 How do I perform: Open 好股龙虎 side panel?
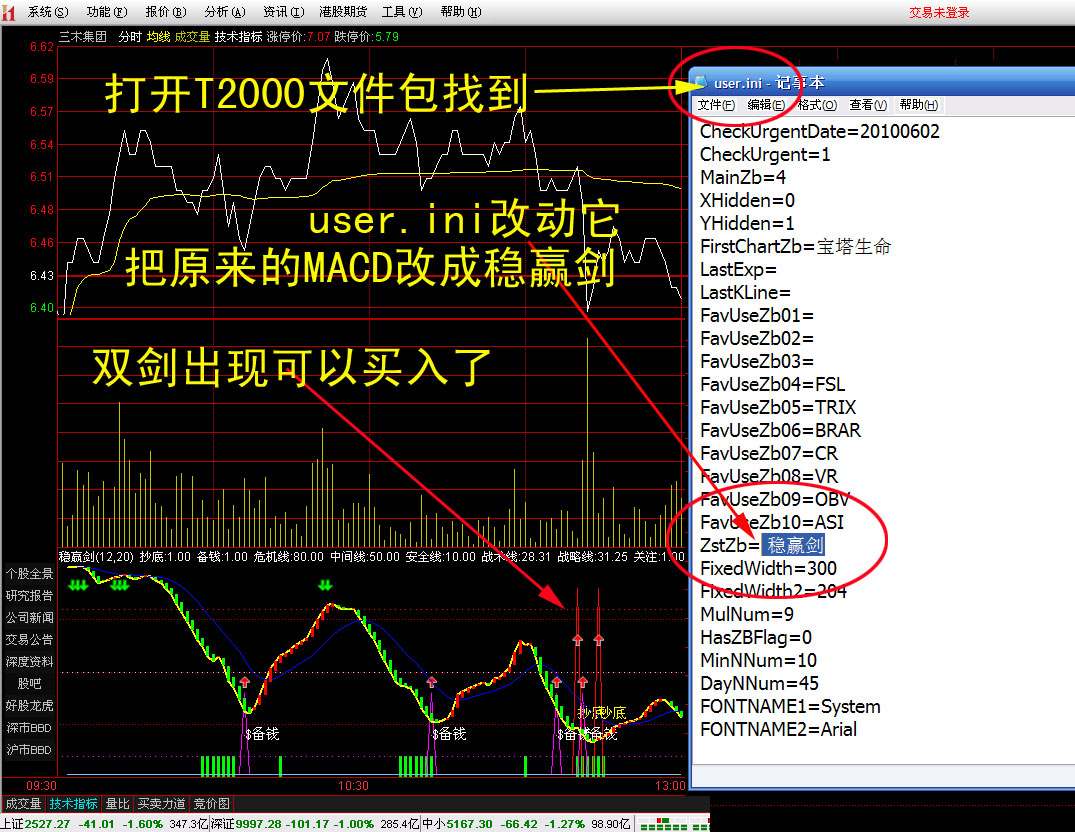click(29, 705)
